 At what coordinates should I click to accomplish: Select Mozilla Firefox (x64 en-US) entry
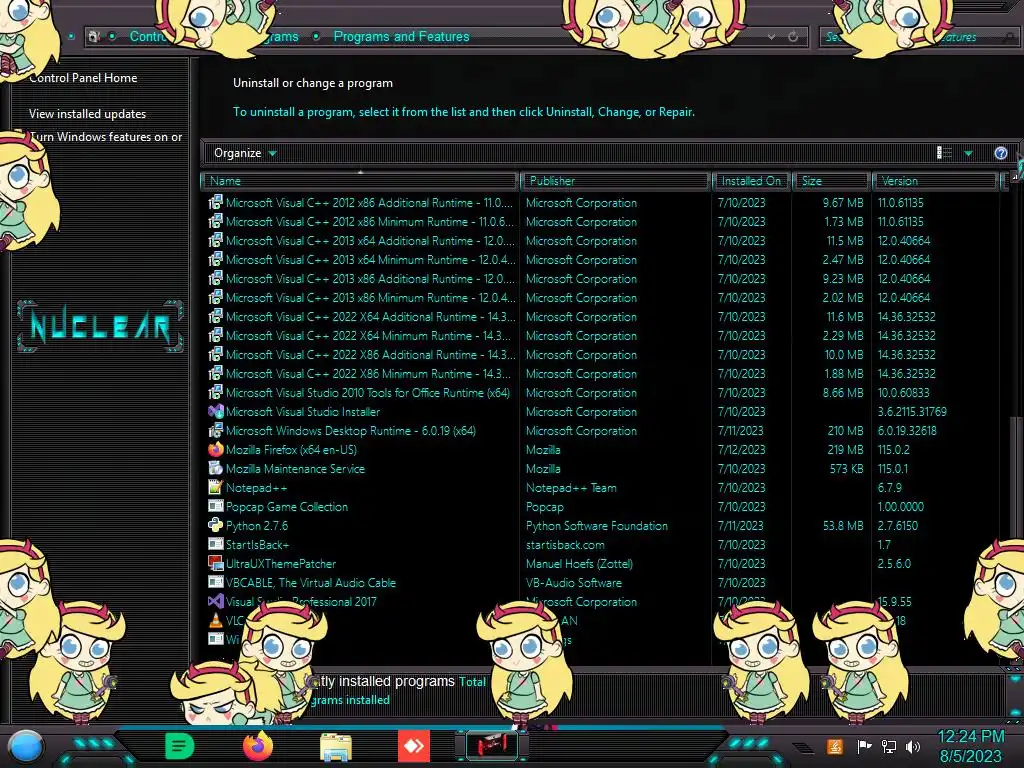pyautogui.click(x=291, y=449)
